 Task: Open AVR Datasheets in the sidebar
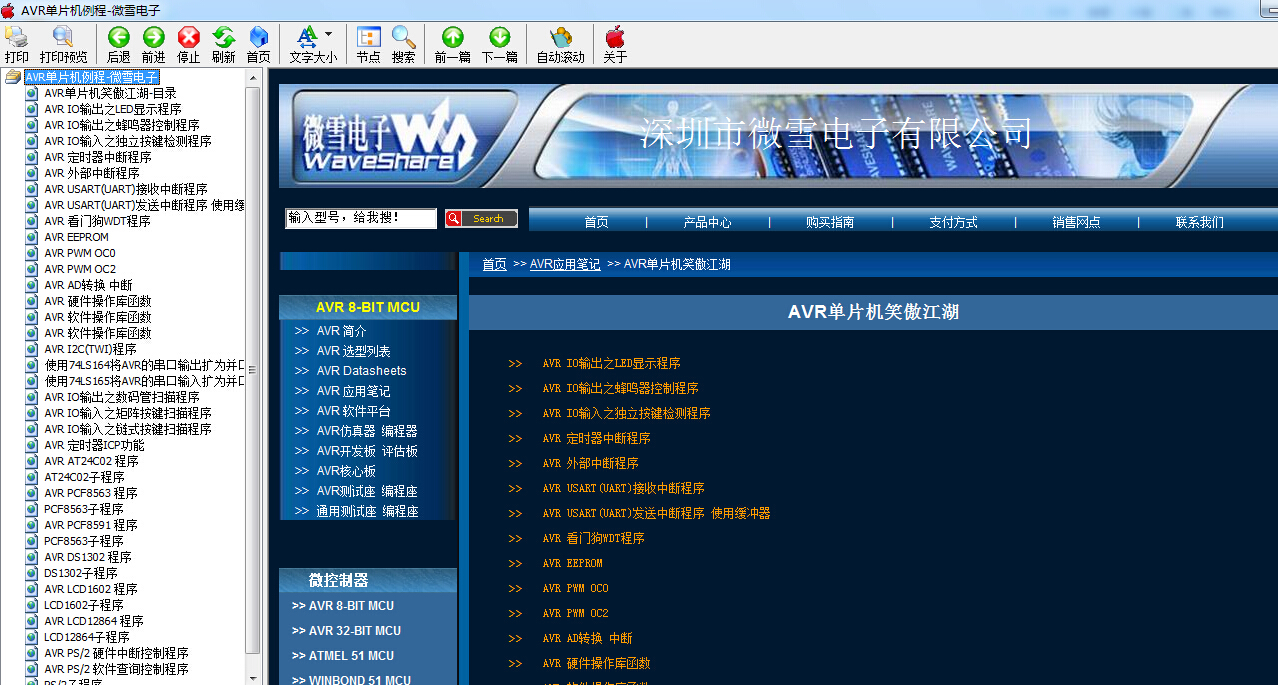(362, 371)
